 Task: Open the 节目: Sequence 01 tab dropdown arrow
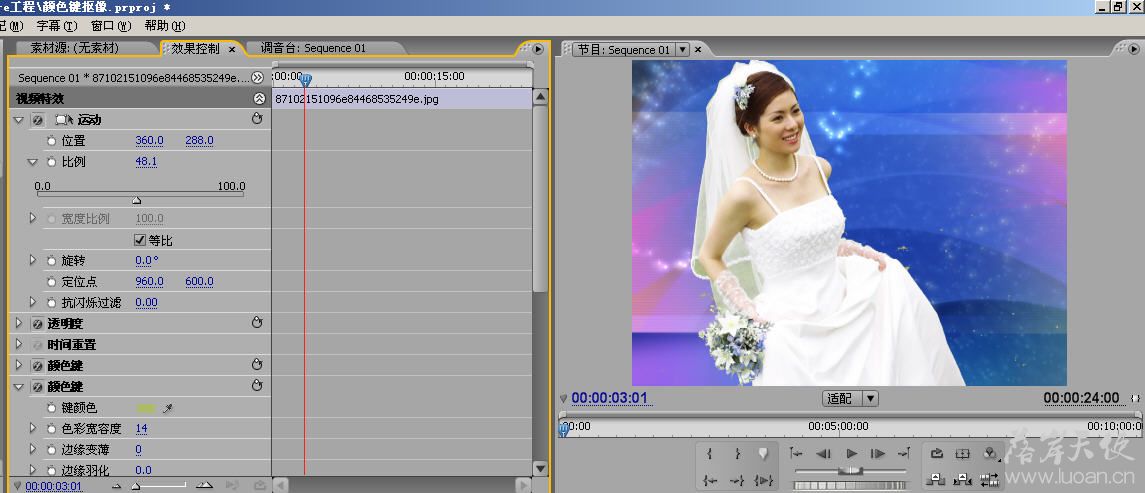682,50
